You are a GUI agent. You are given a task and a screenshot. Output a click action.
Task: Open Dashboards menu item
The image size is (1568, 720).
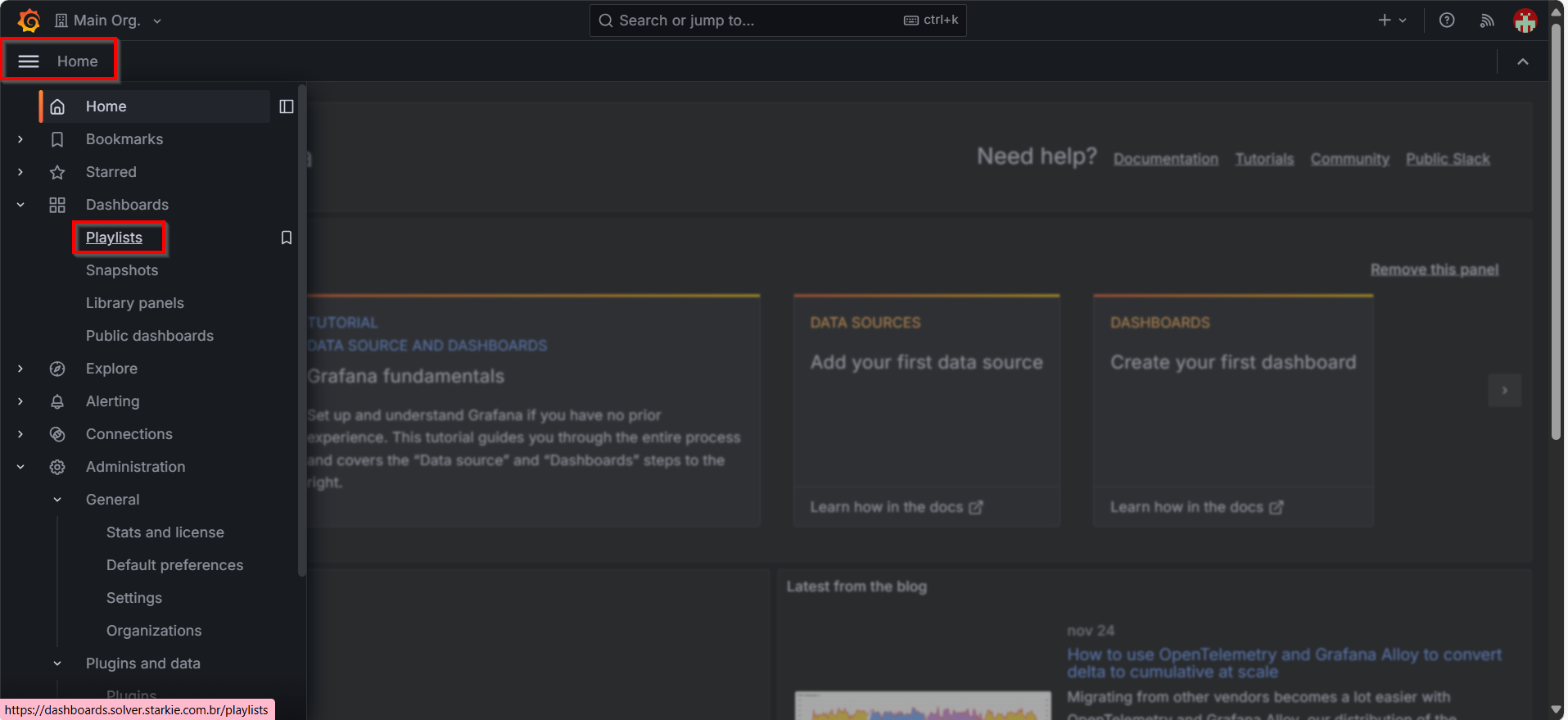(x=127, y=205)
